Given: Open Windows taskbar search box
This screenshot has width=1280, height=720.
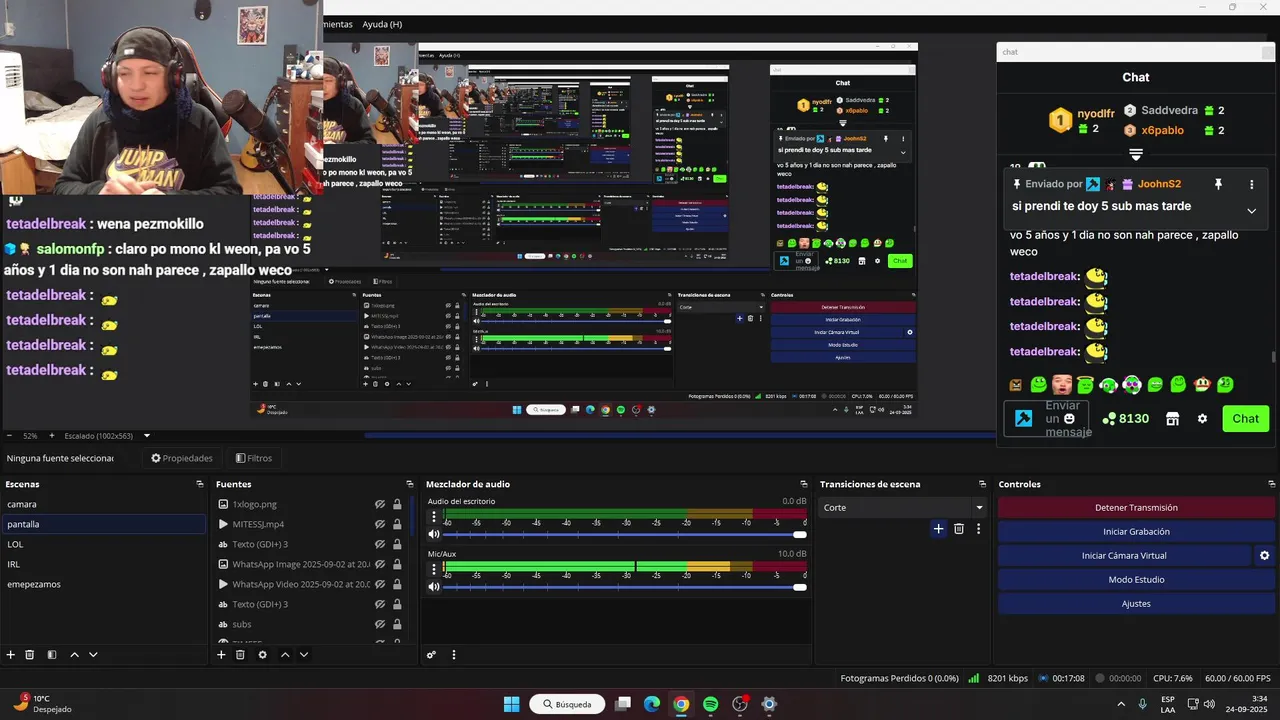Looking at the screenshot, I should [567, 704].
